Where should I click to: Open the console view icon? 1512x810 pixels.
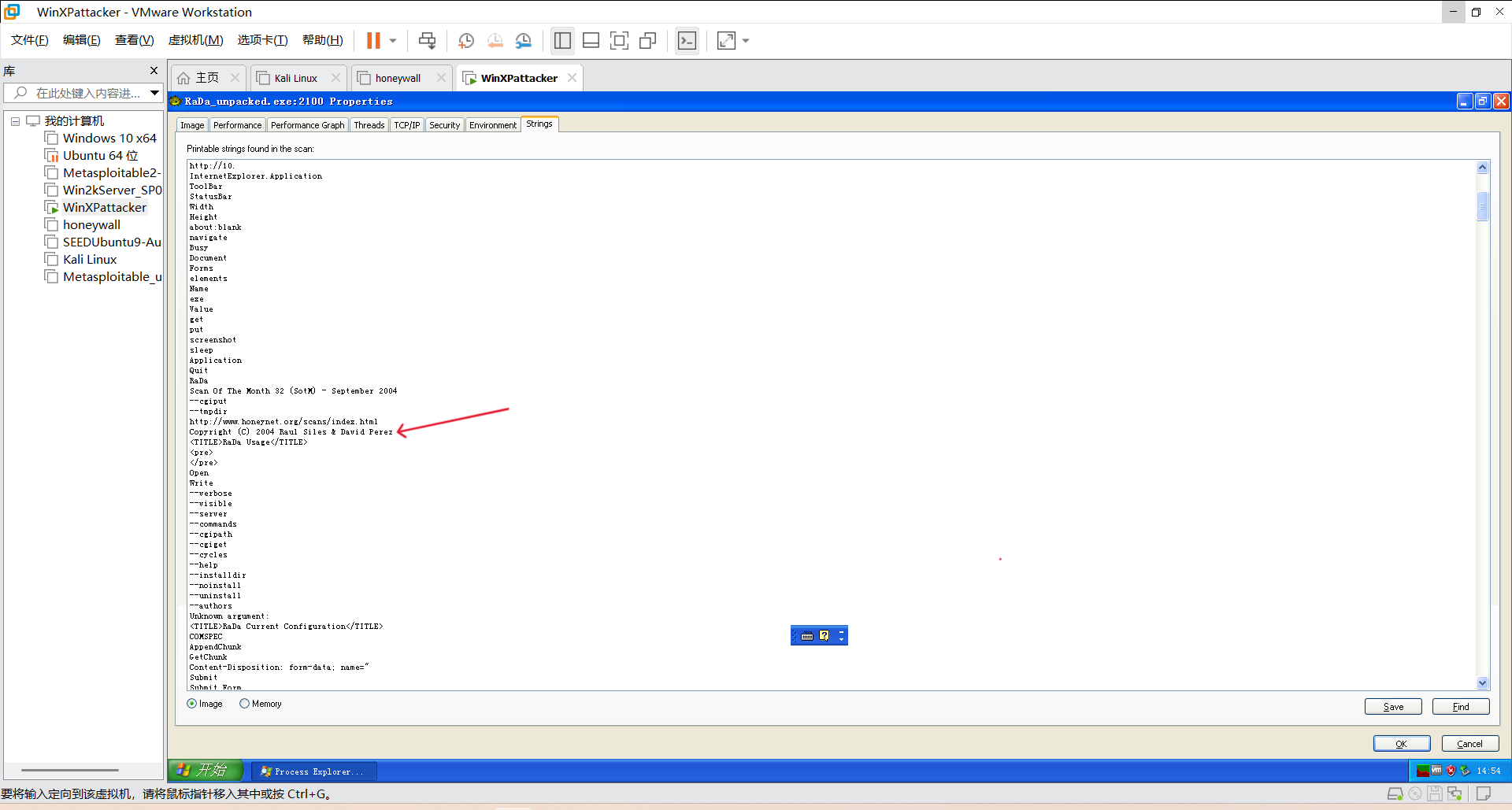(687, 40)
